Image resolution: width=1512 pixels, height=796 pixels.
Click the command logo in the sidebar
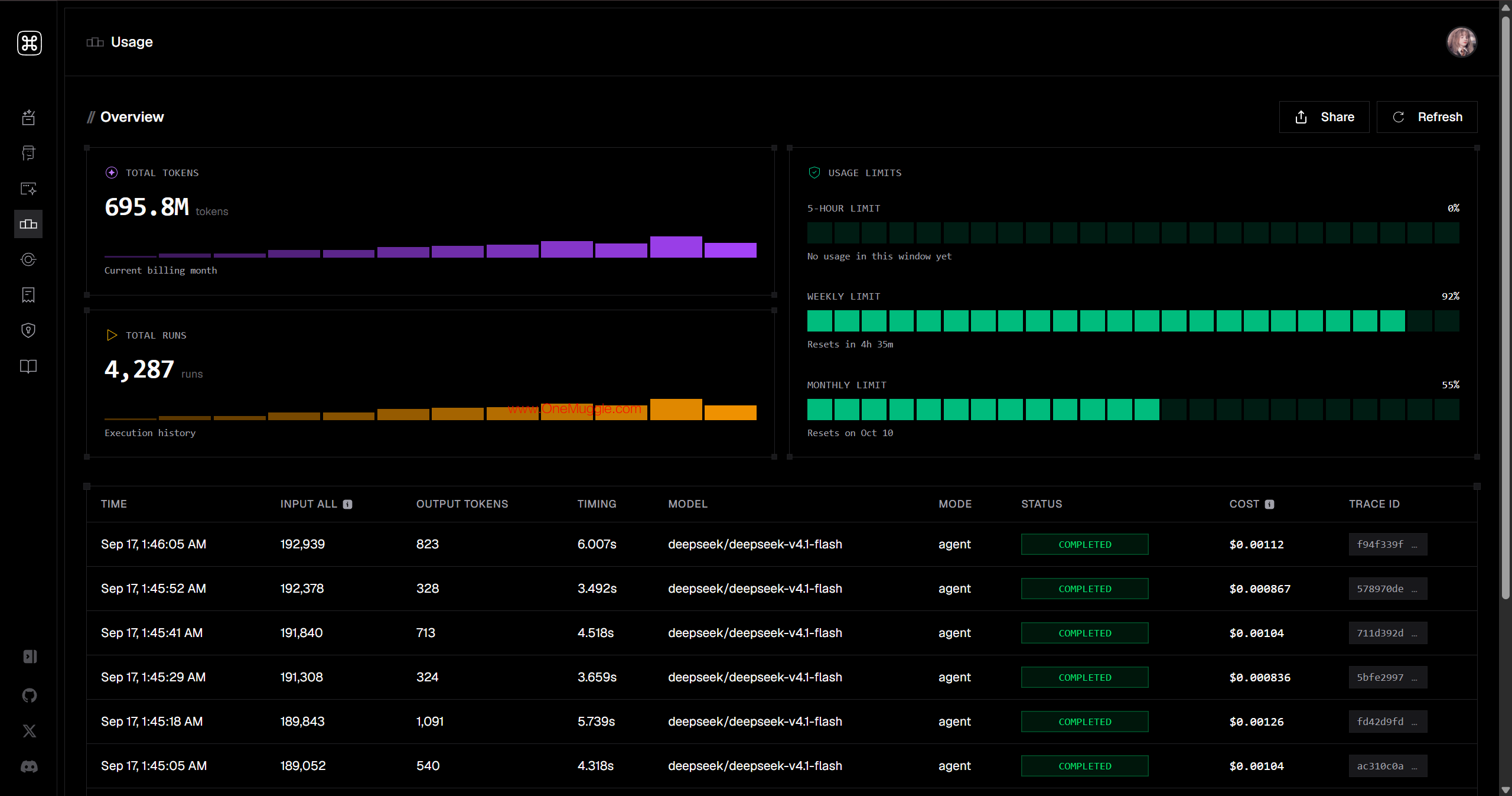tap(29, 43)
